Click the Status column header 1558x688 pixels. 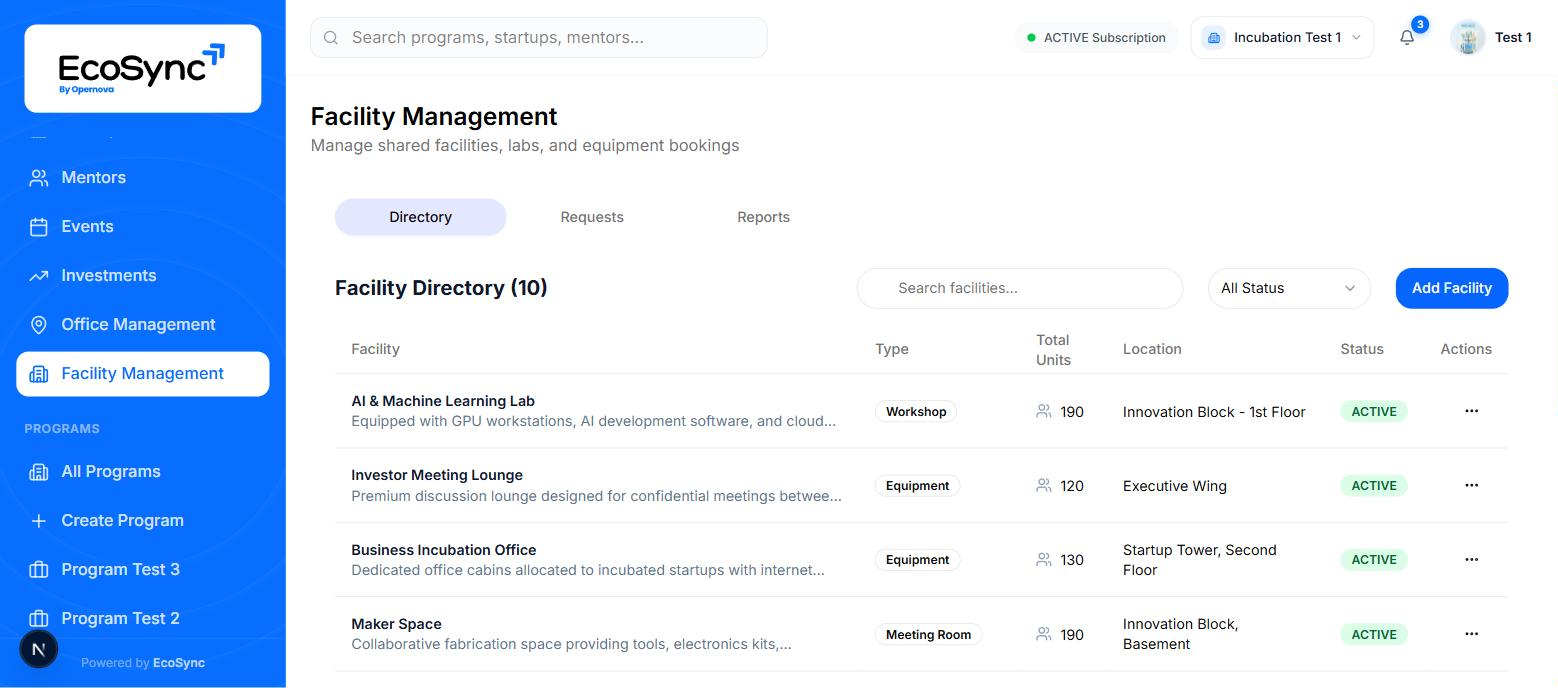pos(1362,349)
